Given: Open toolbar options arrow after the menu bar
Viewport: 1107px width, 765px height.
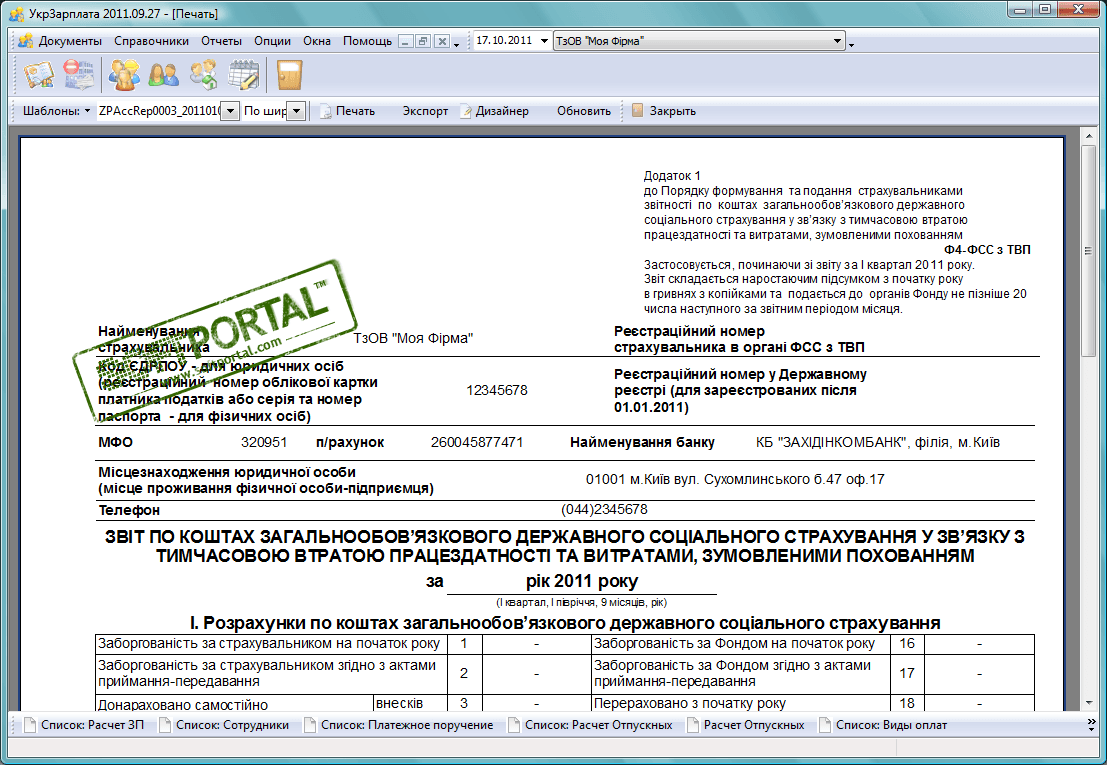Looking at the screenshot, I should point(456,44).
